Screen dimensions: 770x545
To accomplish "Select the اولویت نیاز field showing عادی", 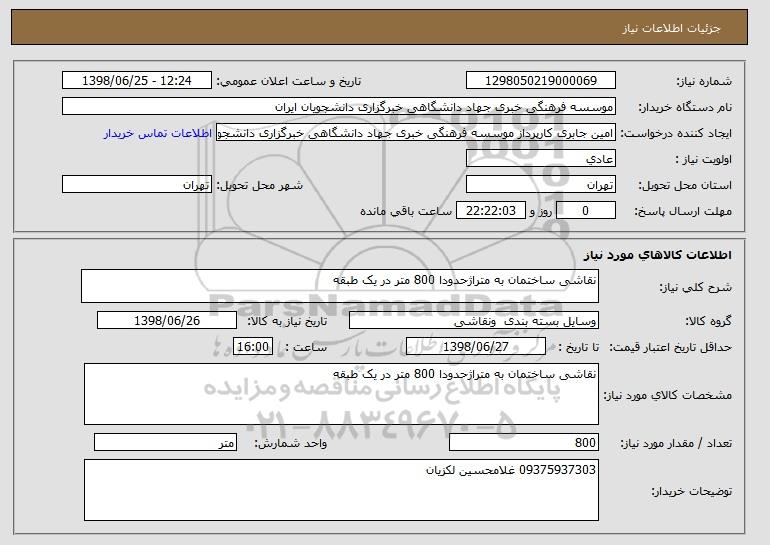I will coord(541,159).
